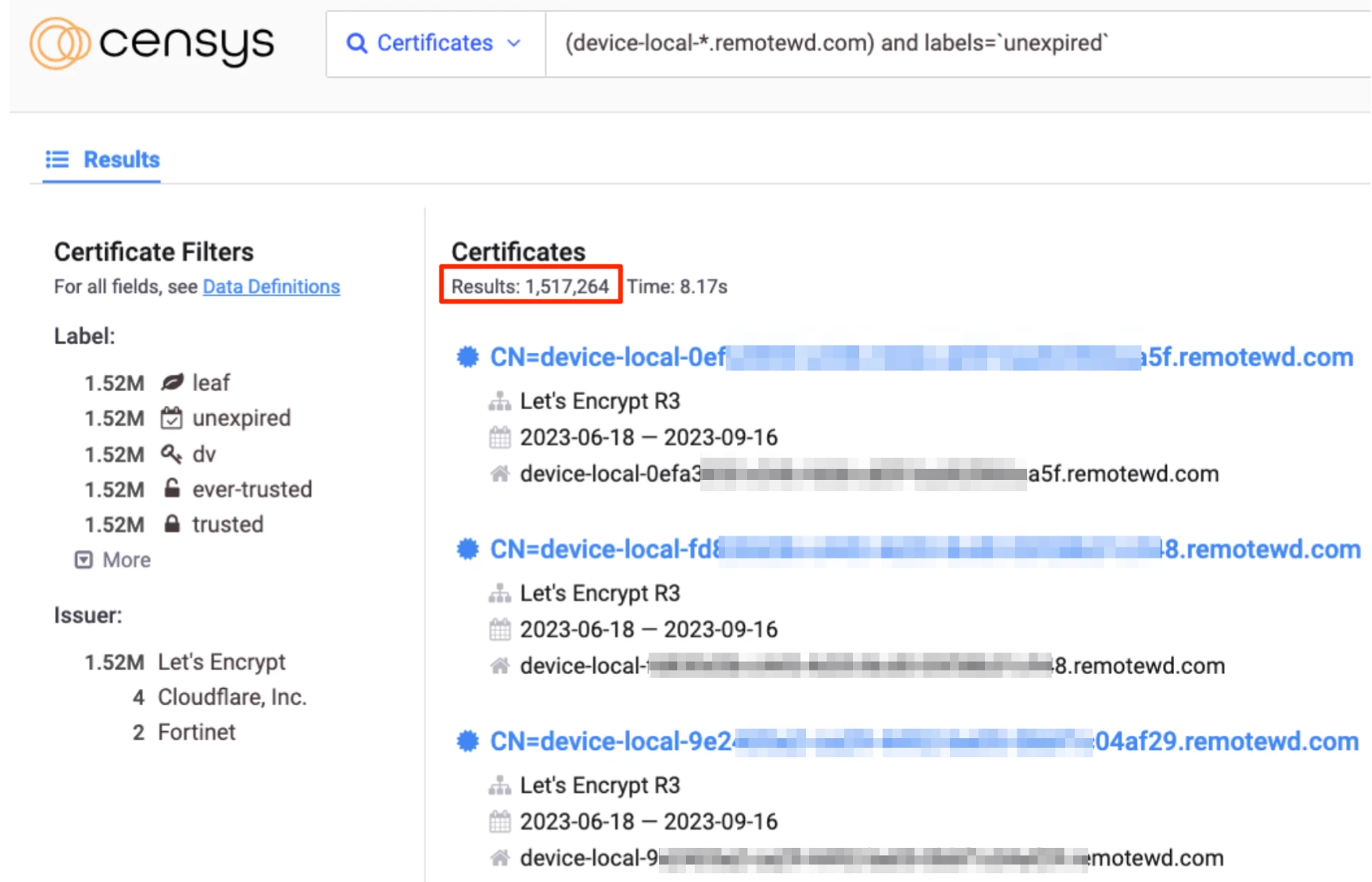Click the badge icon beside first certificate
Image resolution: width=1372 pixels, height=882 pixels.
(467, 358)
